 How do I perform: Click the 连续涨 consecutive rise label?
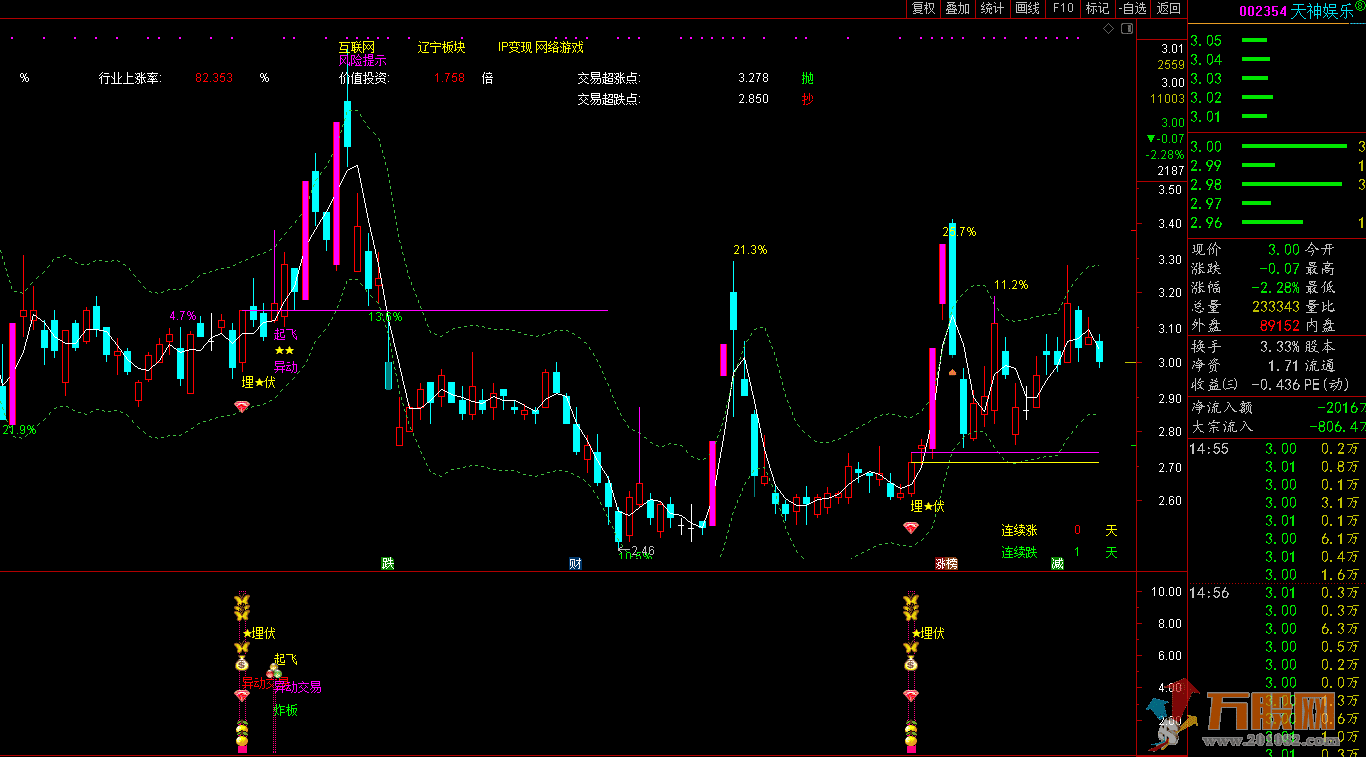(1020, 530)
